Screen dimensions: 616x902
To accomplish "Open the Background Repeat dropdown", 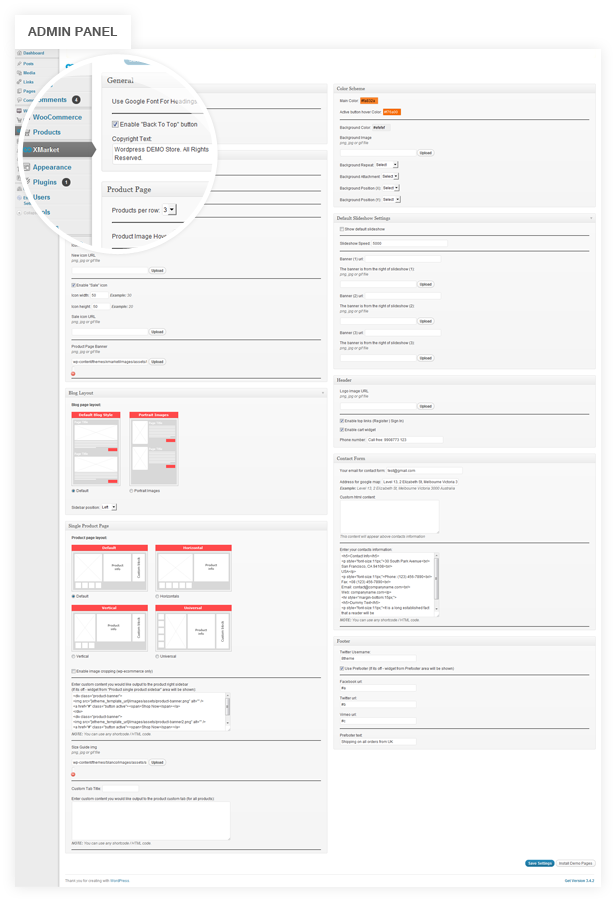I will (x=387, y=164).
